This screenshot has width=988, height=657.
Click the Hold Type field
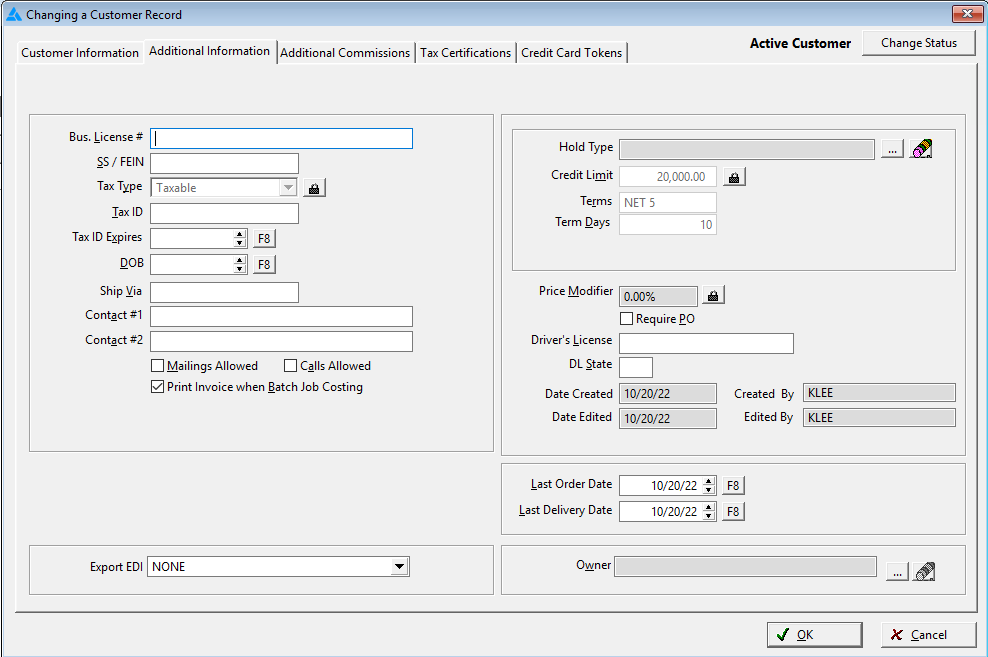click(x=747, y=149)
